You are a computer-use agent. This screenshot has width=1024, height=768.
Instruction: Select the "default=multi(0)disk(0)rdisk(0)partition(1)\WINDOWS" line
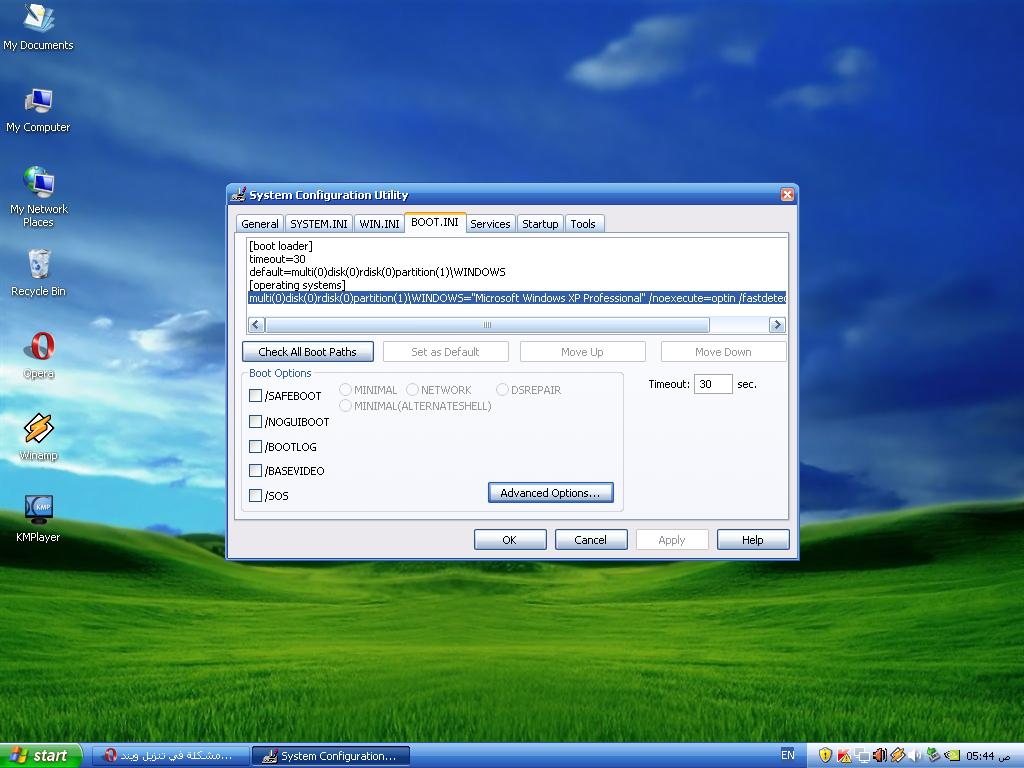tap(377, 272)
